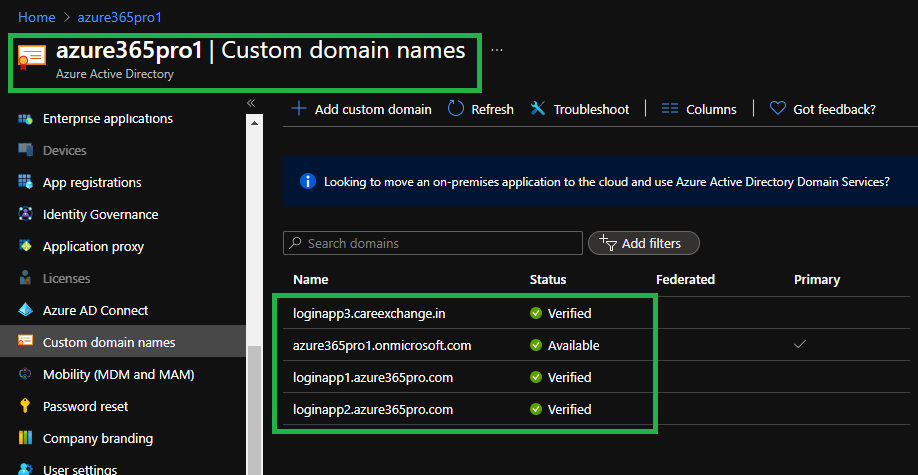Click the green check beside loginapp3.careexchange.in
918x475 pixels.
pyautogui.click(x=536, y=313)
